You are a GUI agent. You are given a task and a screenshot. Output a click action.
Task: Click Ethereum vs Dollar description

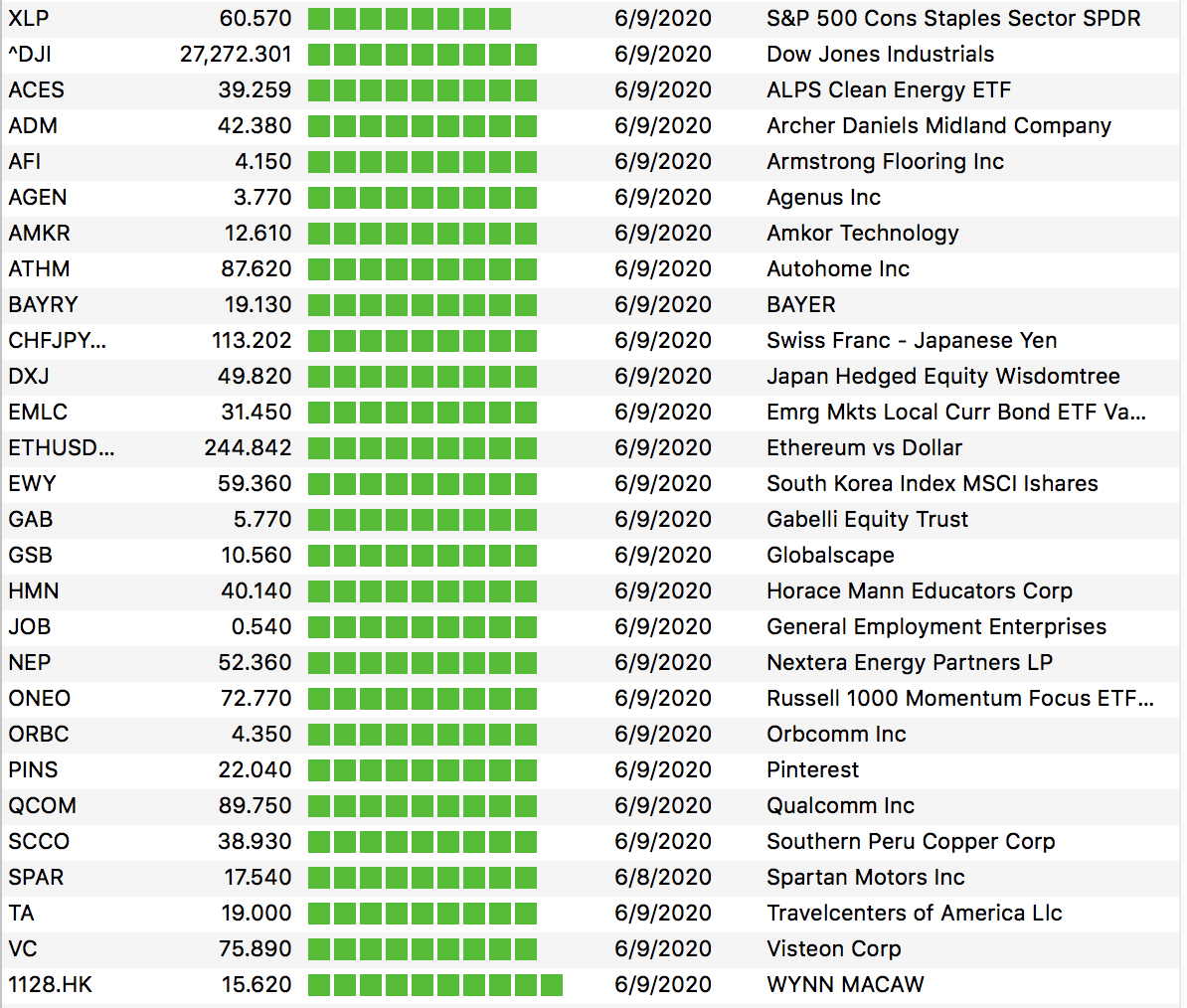tap(864, 448)
